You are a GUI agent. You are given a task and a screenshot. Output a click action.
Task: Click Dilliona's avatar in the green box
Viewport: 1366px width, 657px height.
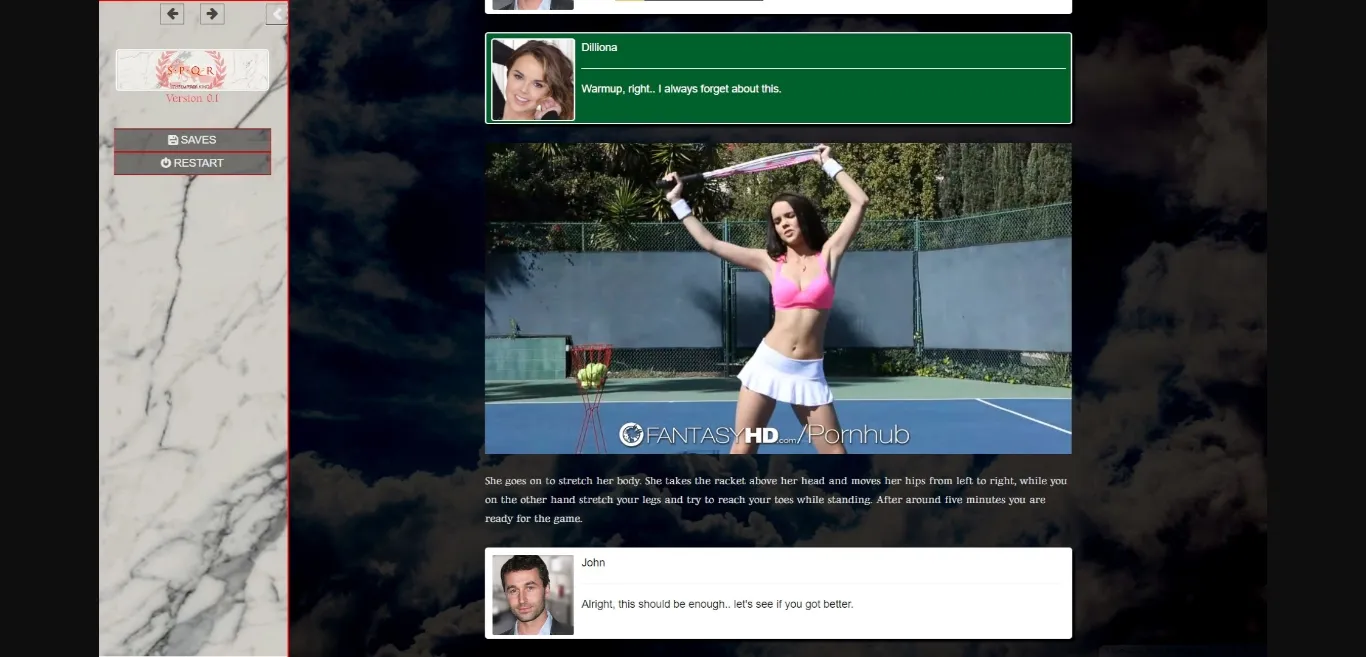pos(533,79)
